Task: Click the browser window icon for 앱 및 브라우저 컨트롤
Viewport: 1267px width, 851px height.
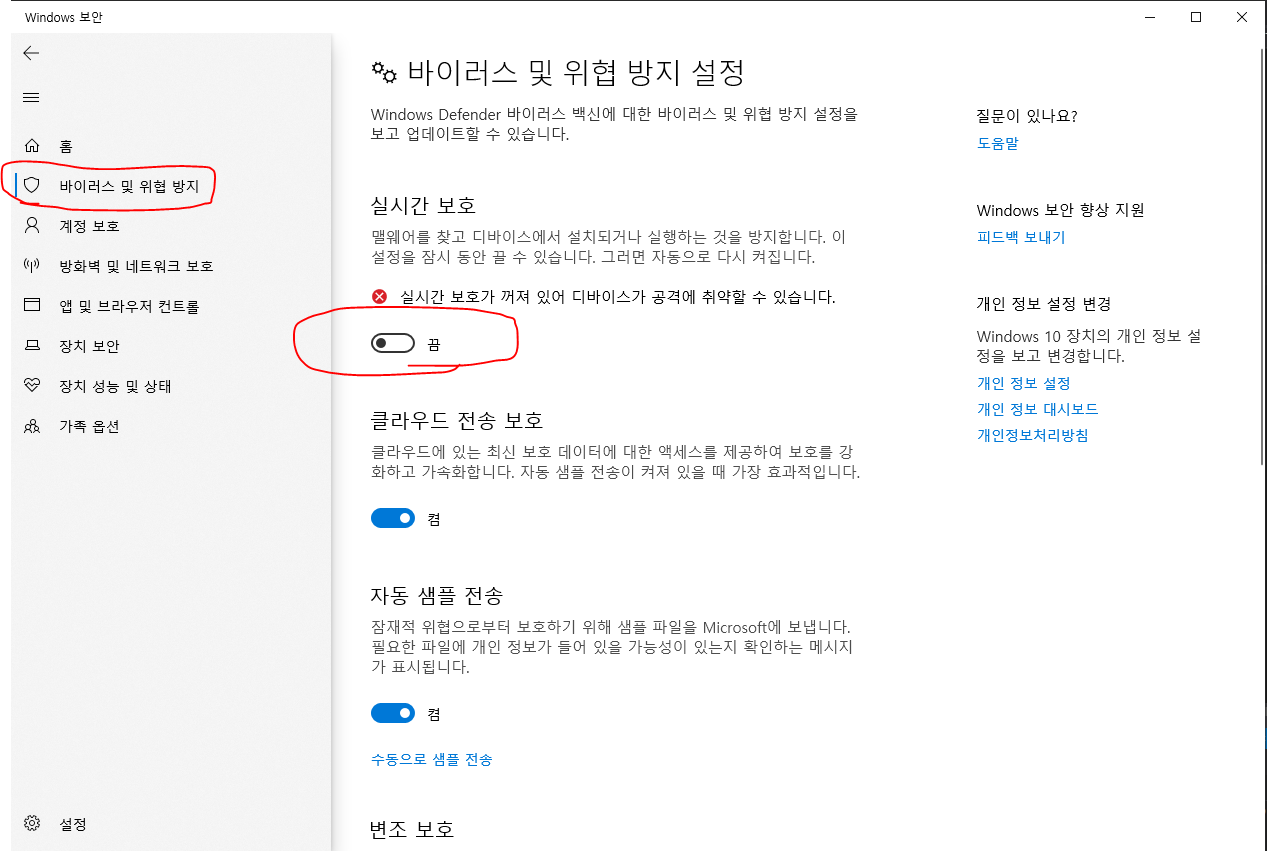Action: 32,306
